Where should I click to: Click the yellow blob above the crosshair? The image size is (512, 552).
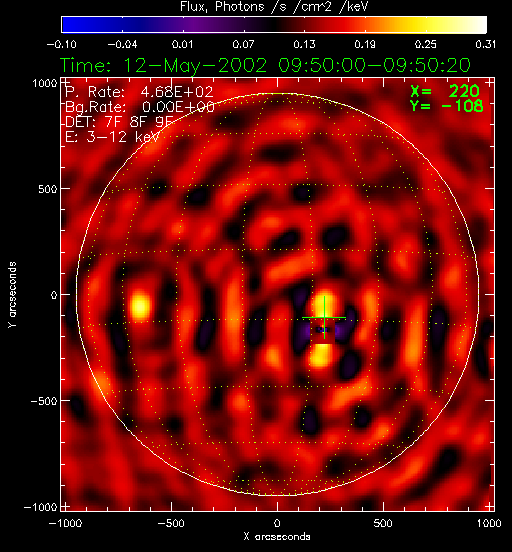[x=323, y=303]
